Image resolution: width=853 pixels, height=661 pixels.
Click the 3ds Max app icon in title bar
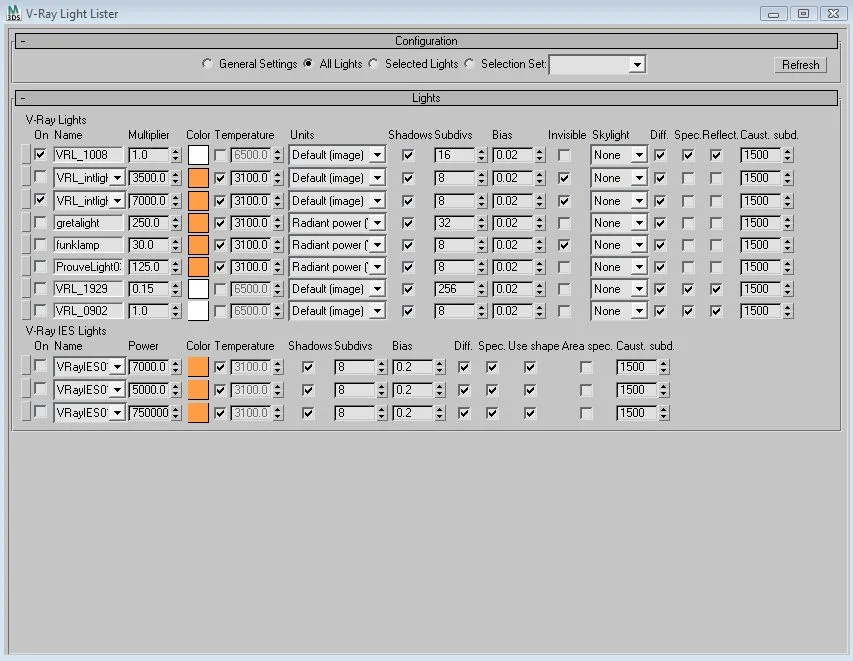[13, 13]
